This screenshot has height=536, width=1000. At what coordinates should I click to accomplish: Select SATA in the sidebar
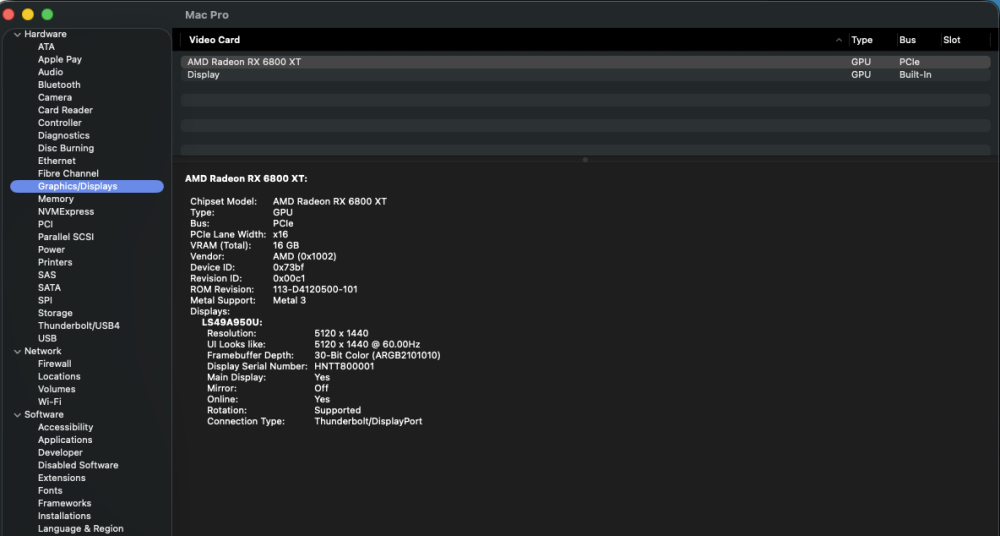49,288
